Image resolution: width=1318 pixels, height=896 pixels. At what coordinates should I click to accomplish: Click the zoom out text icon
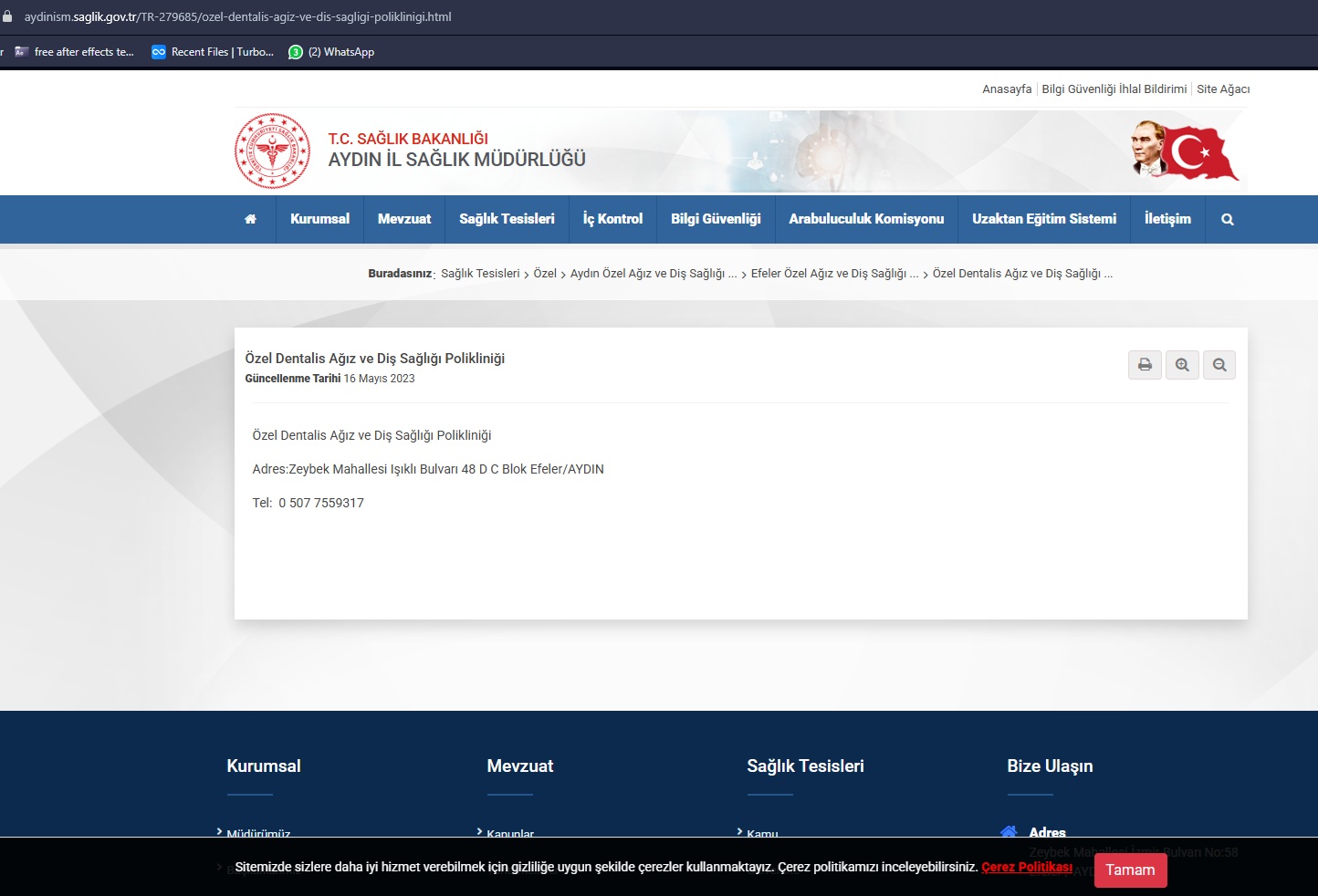click(x=1219, y=365)
